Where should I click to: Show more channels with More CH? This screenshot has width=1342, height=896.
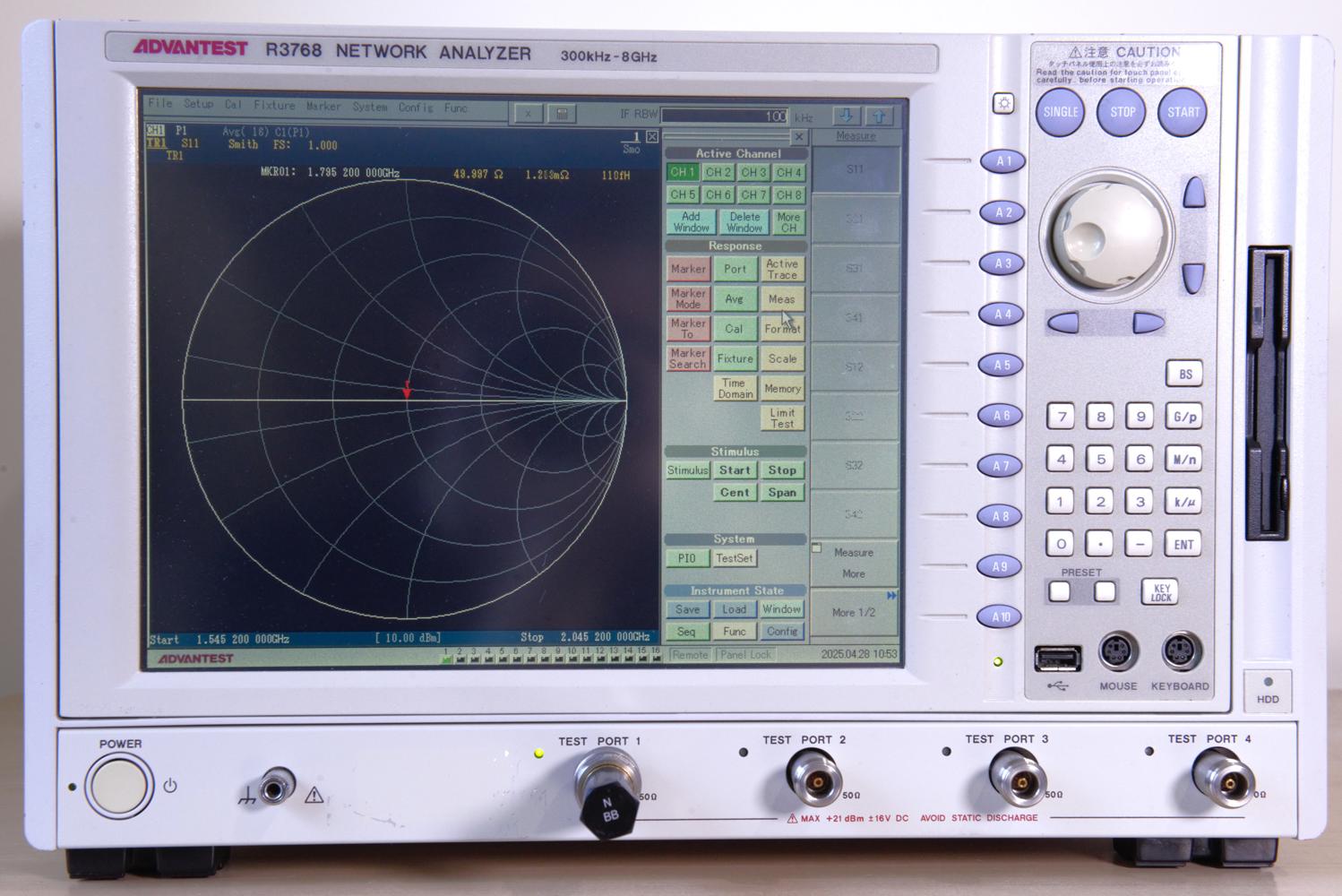[788, 222]
